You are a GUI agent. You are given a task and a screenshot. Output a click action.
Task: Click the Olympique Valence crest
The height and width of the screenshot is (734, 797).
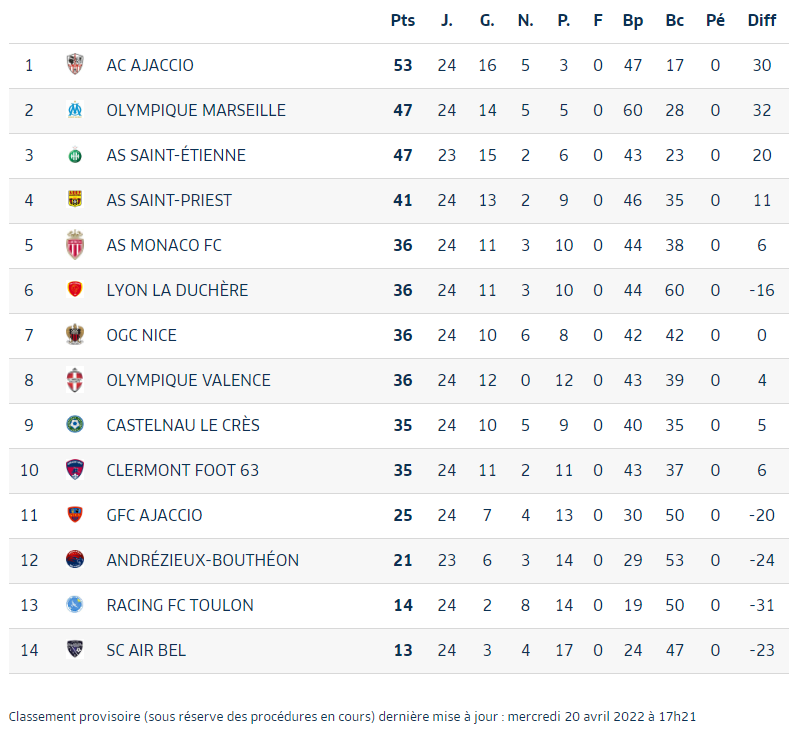click(75, 380)
